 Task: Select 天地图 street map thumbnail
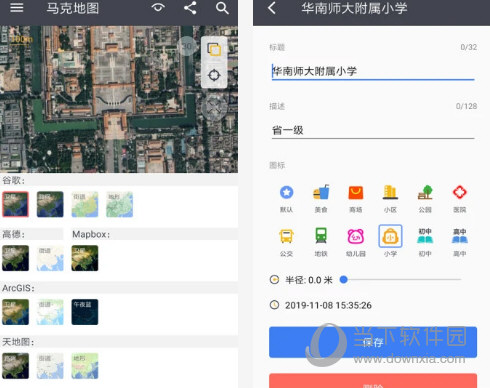[x=50, y=366]
